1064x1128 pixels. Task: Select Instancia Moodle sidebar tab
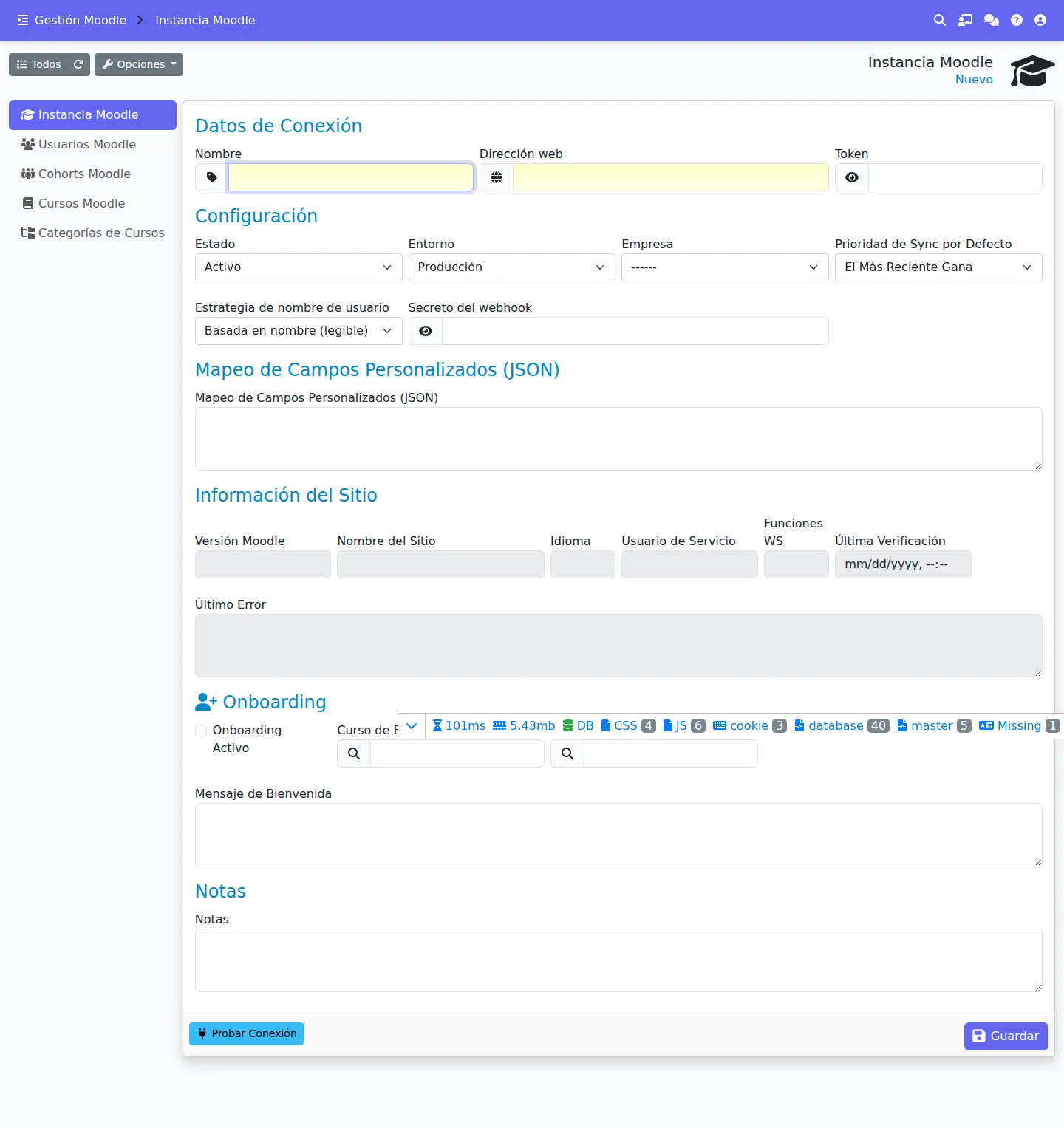(x=92, y=115)
